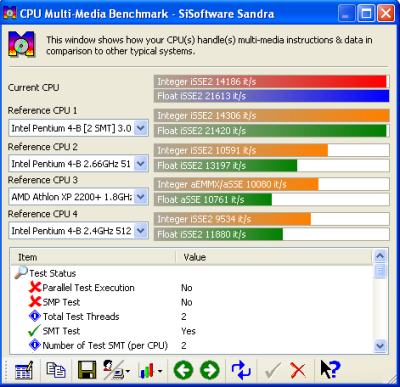Click Float aSSE 10761 it/s bar

click(271, 199)
